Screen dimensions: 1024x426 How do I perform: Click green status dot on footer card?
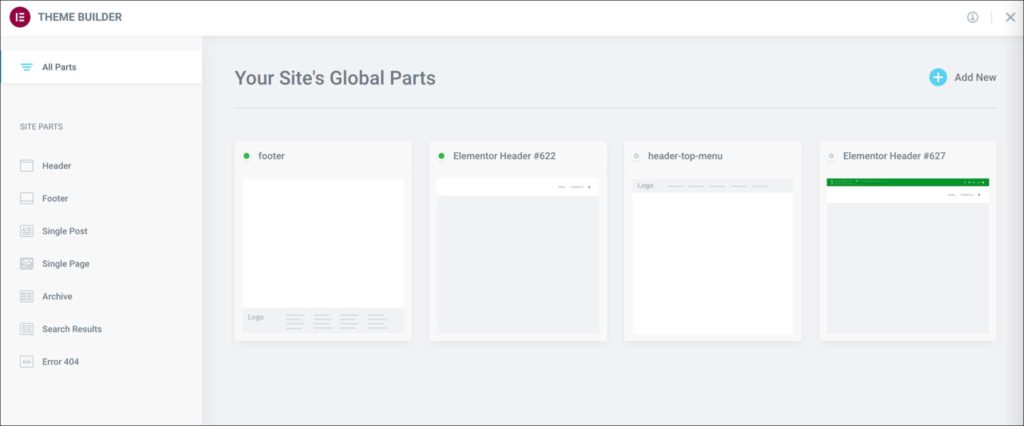click(x=246, y=156)
